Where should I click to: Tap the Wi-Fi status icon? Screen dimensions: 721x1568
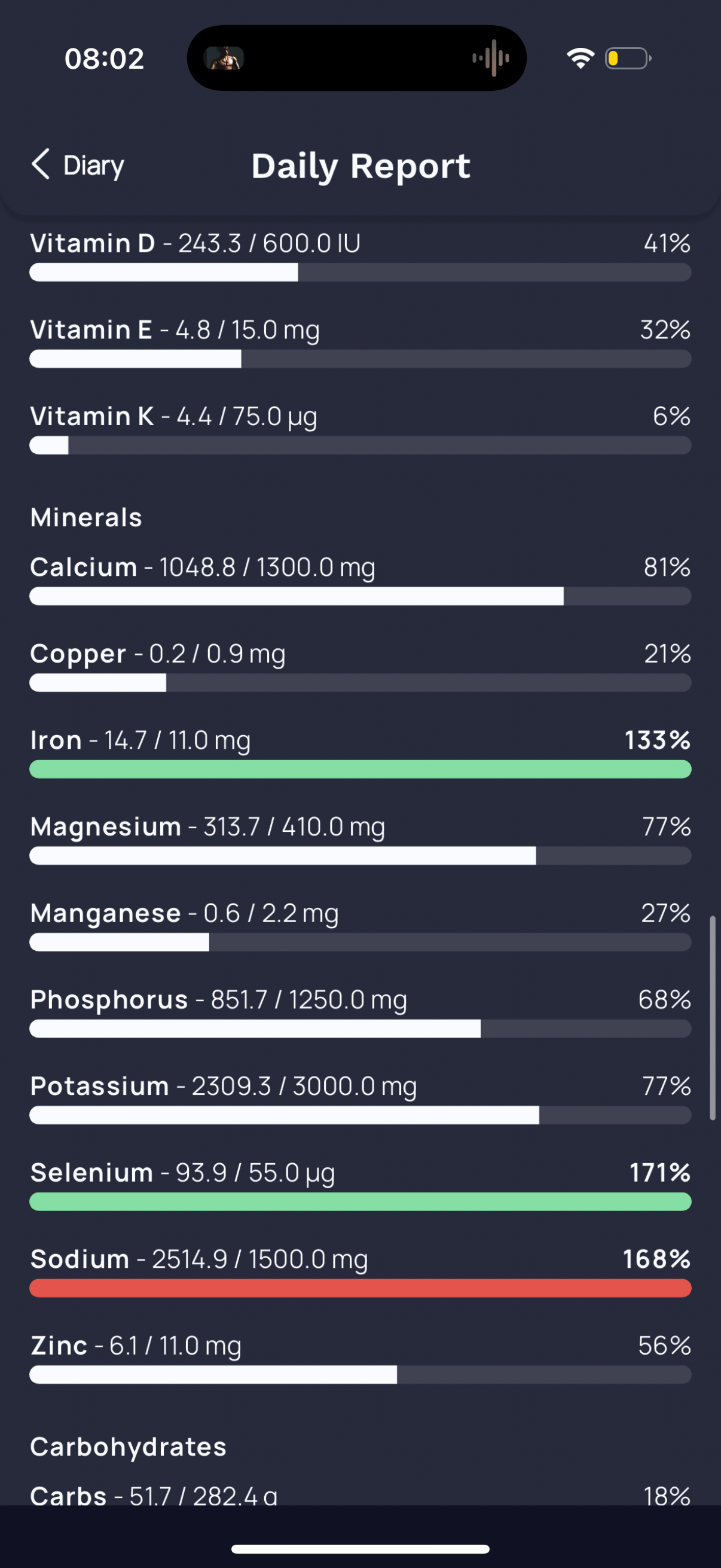coord(581,59)
